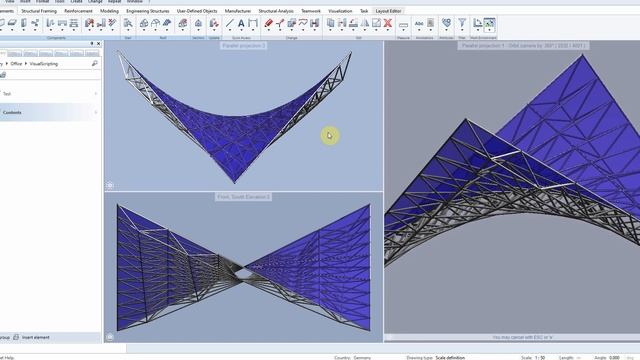This screenshot has height=360, width=640.
Task: Open the Engineering Structures tab
Action: tap(148, 11)
